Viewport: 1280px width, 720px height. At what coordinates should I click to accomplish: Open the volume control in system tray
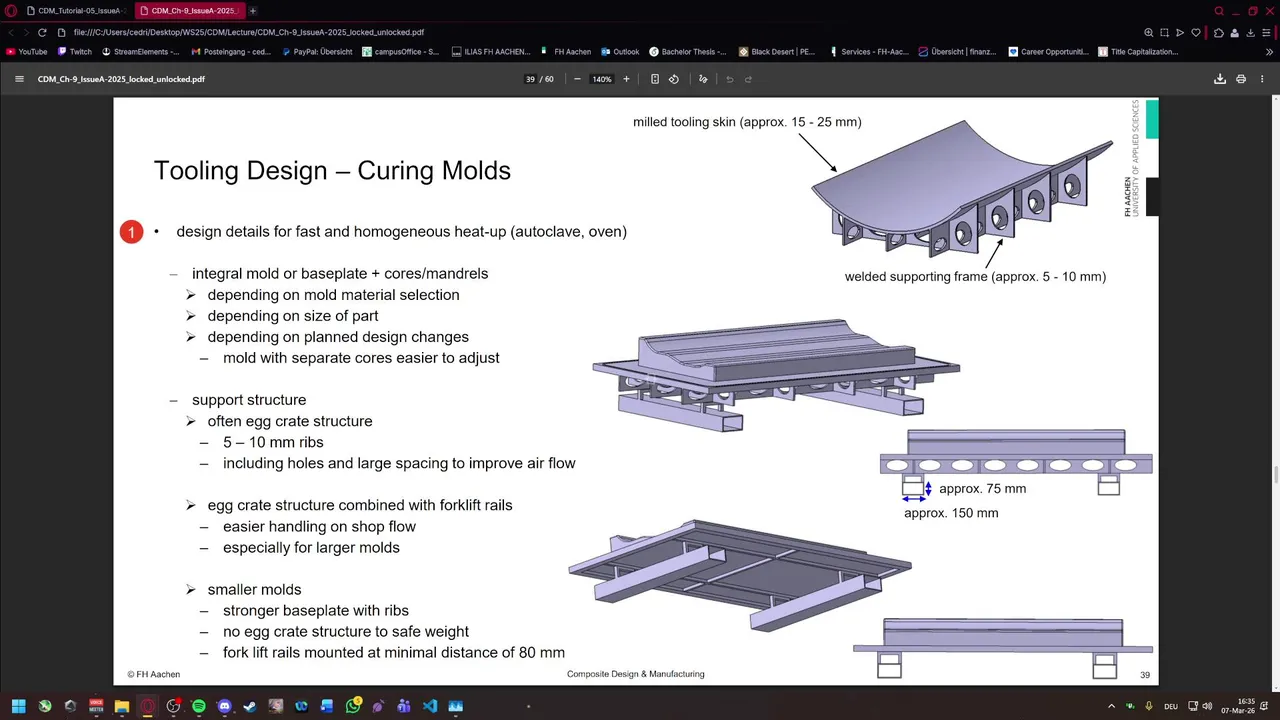click(1208, 706)
